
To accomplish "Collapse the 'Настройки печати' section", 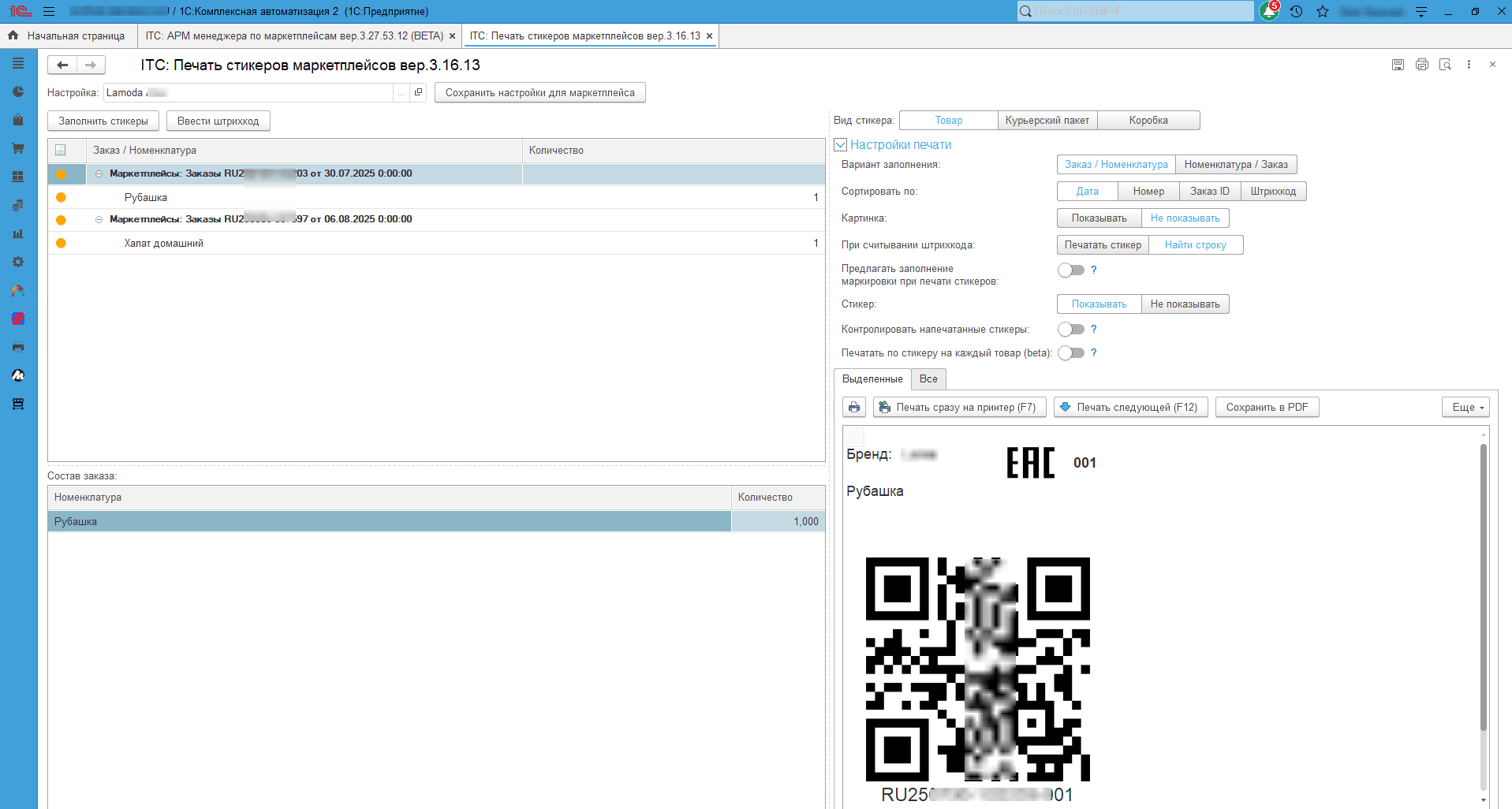I will tap(841, 145).
